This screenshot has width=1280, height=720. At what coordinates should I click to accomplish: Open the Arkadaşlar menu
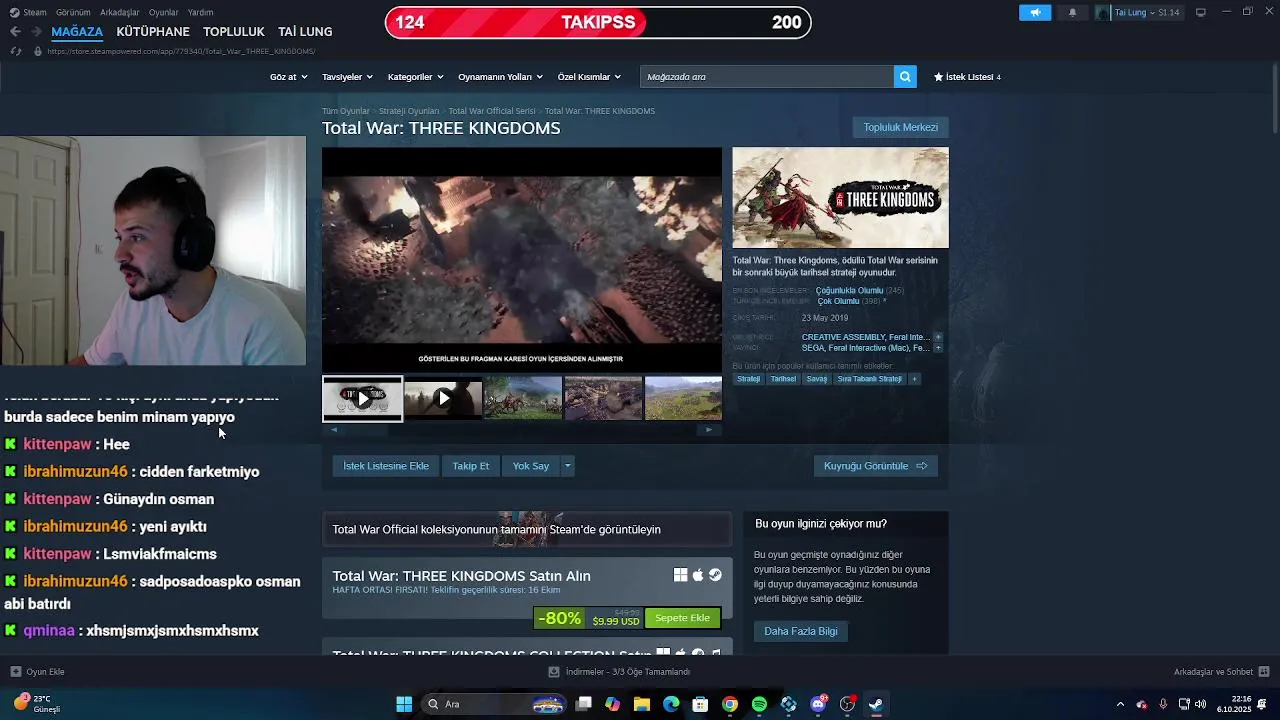pyautogui.click(x=120, y=12)
